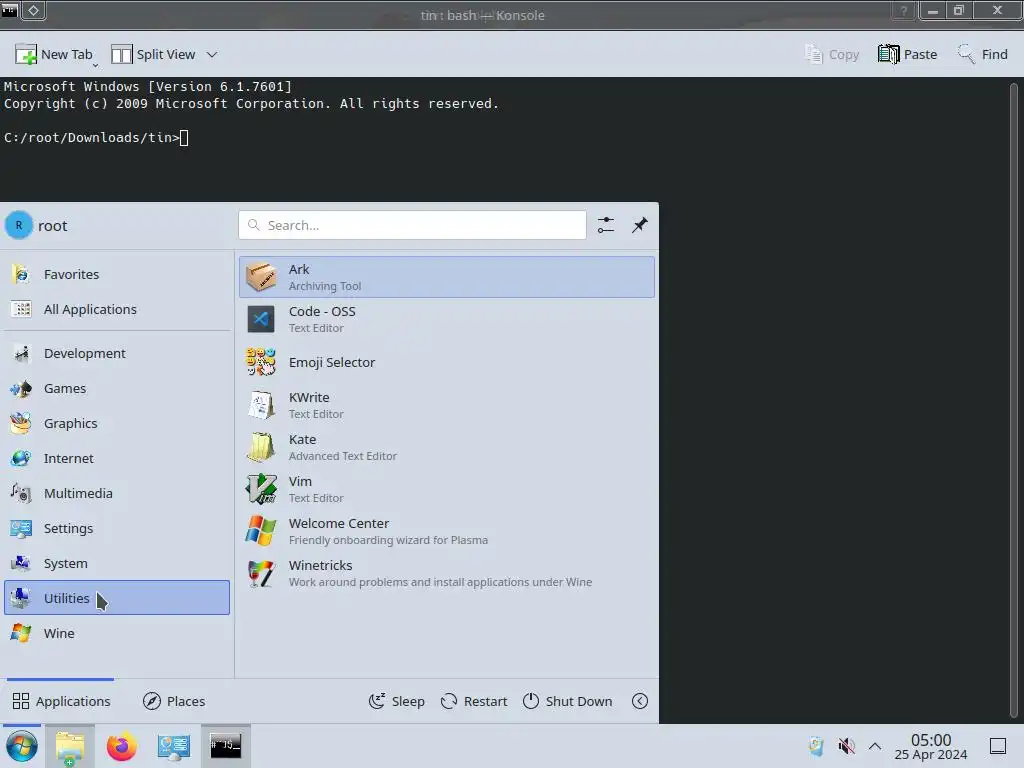
Task: Open launcher configuration sliders icon
Action: (x=605, y=225)
